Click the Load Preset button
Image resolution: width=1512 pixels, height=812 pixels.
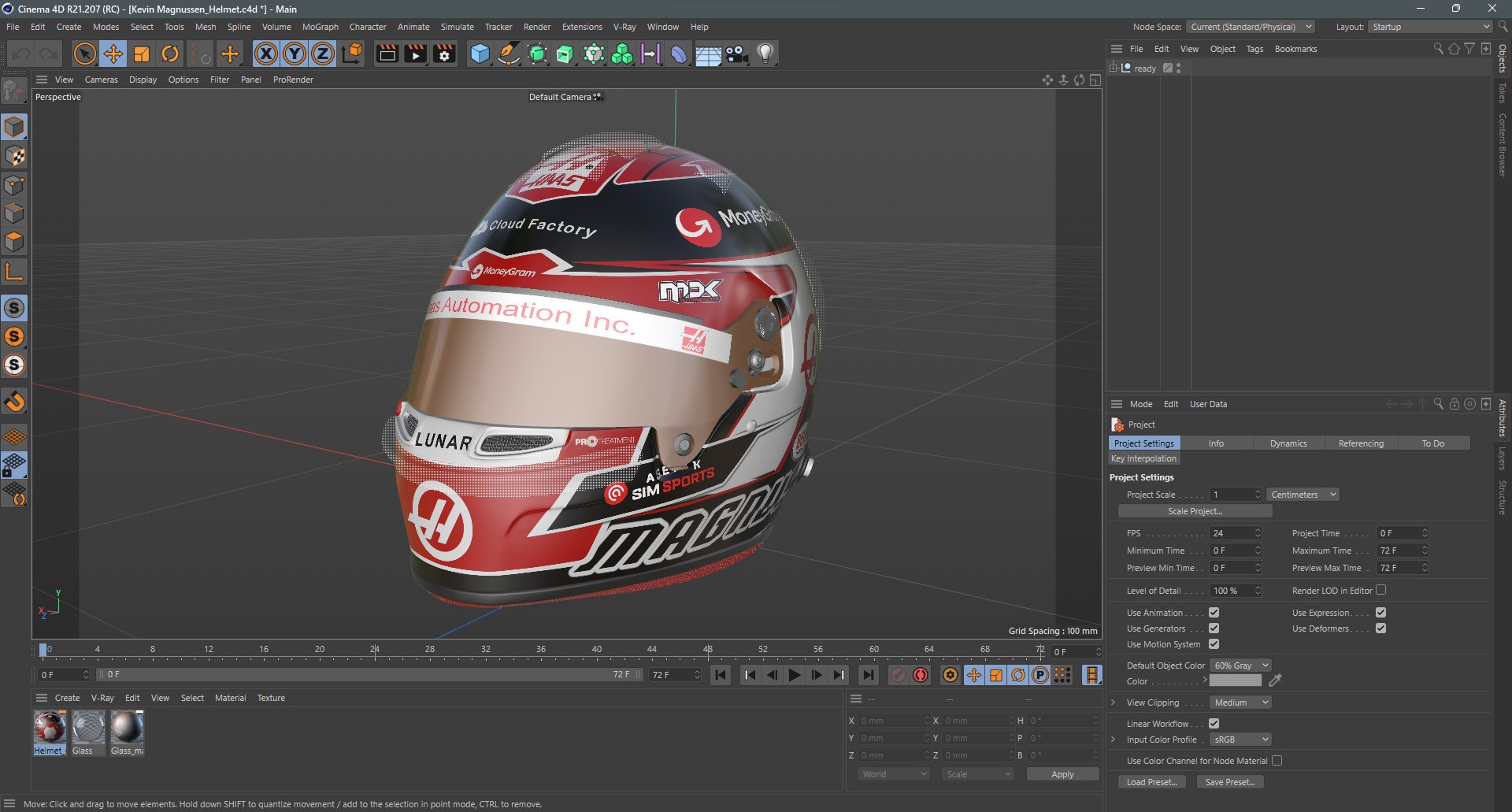click(x=1151, y=782)
